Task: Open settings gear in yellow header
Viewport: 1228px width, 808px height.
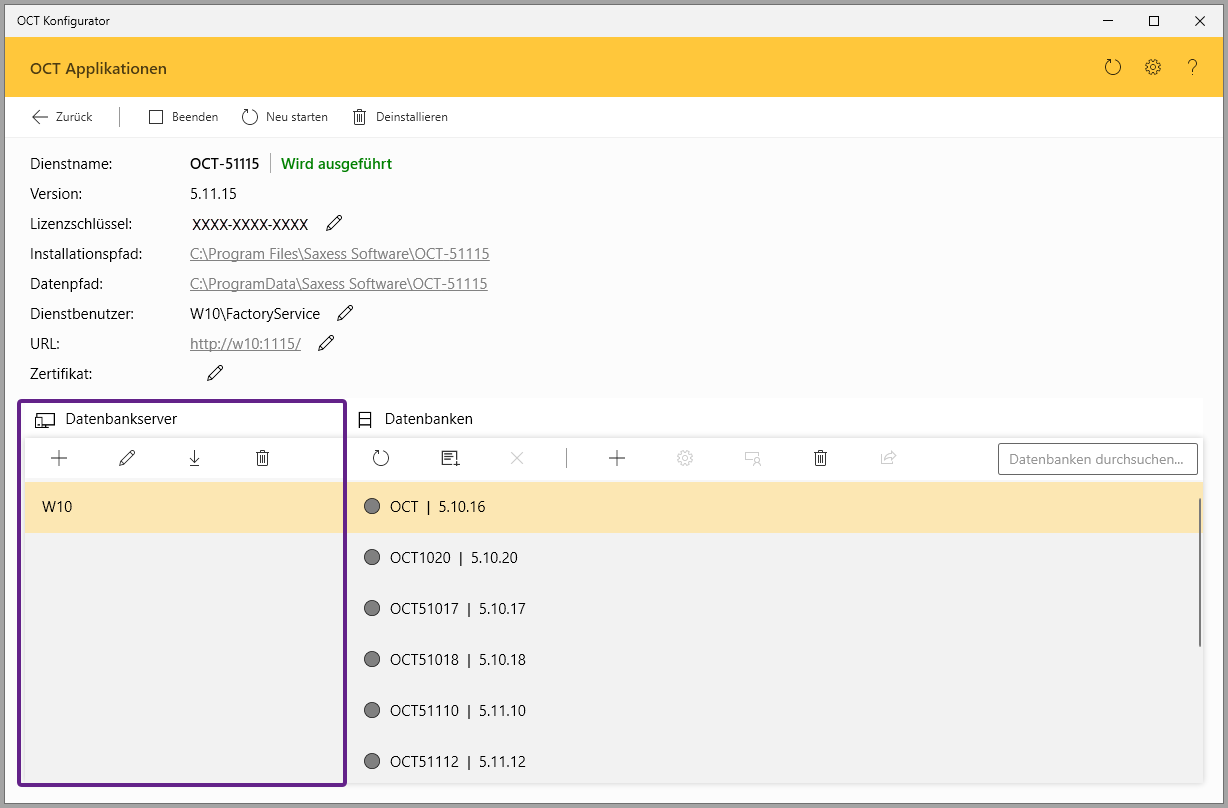Action: (x=1153, y=68)
